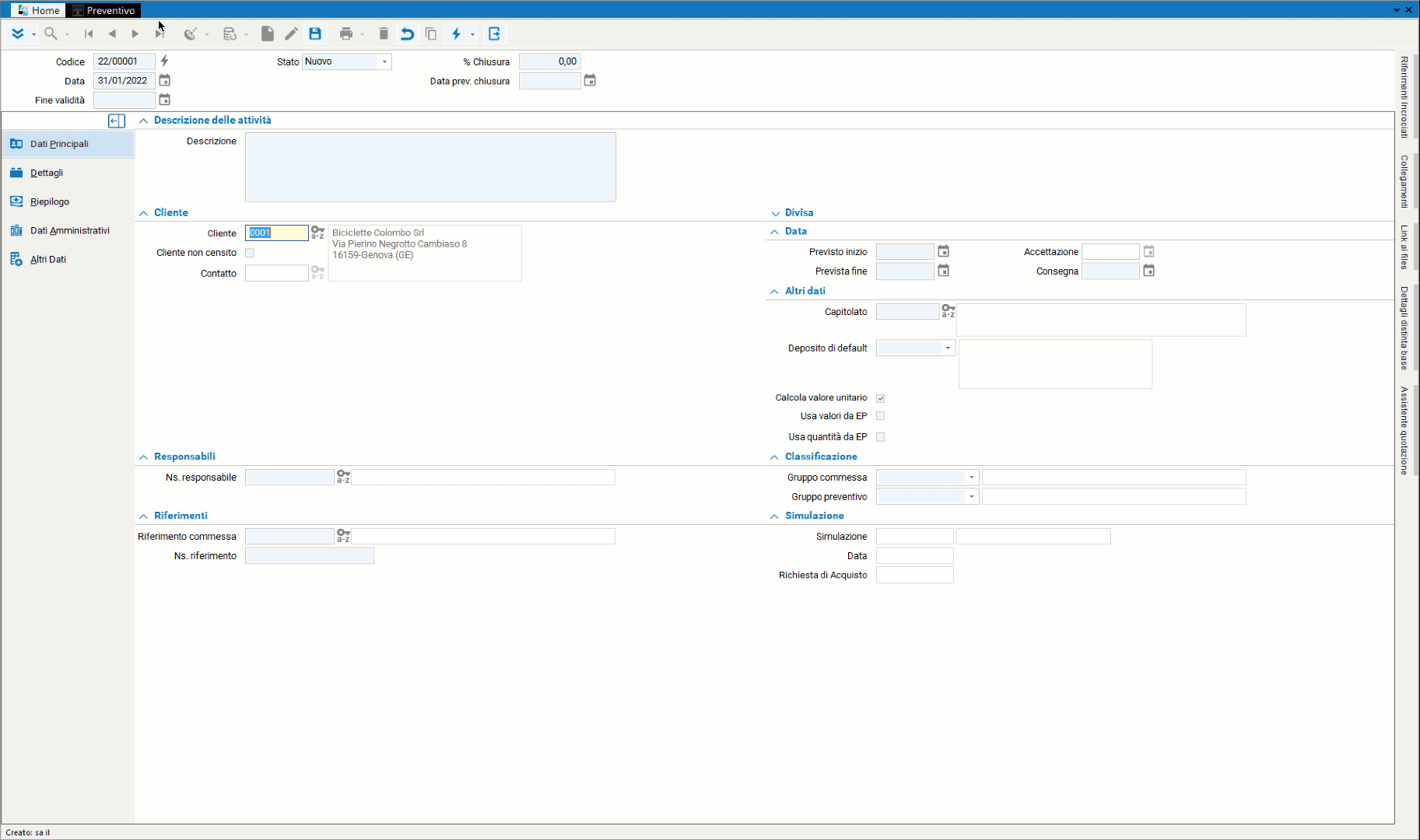The width and height of the screenshot is (1420, 840).
Task: Open calendar for Previsto fine
Action: tap(943, 271)
